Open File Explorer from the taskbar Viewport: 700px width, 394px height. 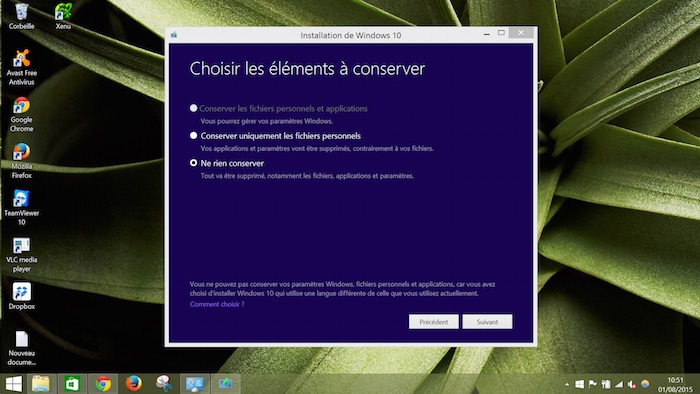[41, 384]
